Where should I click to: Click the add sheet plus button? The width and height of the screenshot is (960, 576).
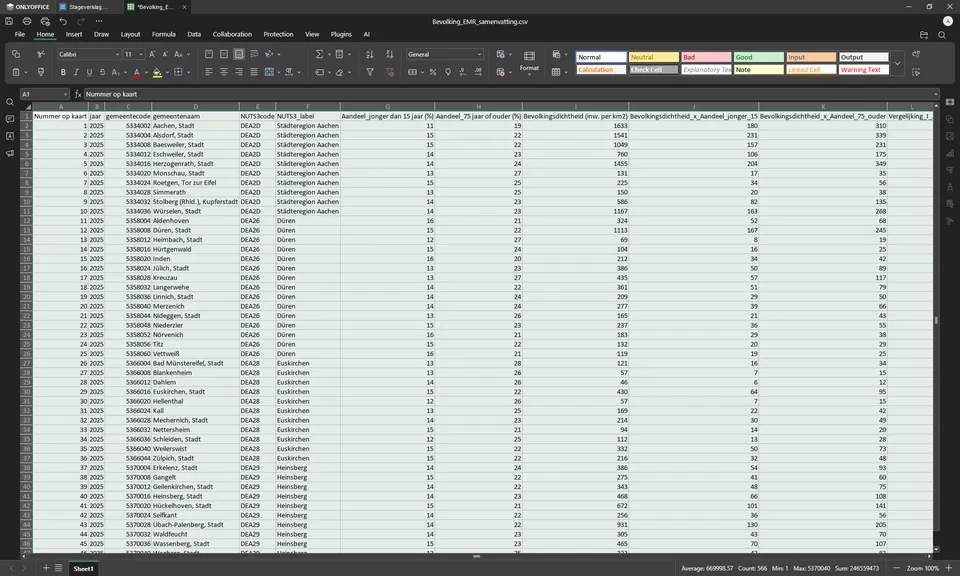click(46, 568)
